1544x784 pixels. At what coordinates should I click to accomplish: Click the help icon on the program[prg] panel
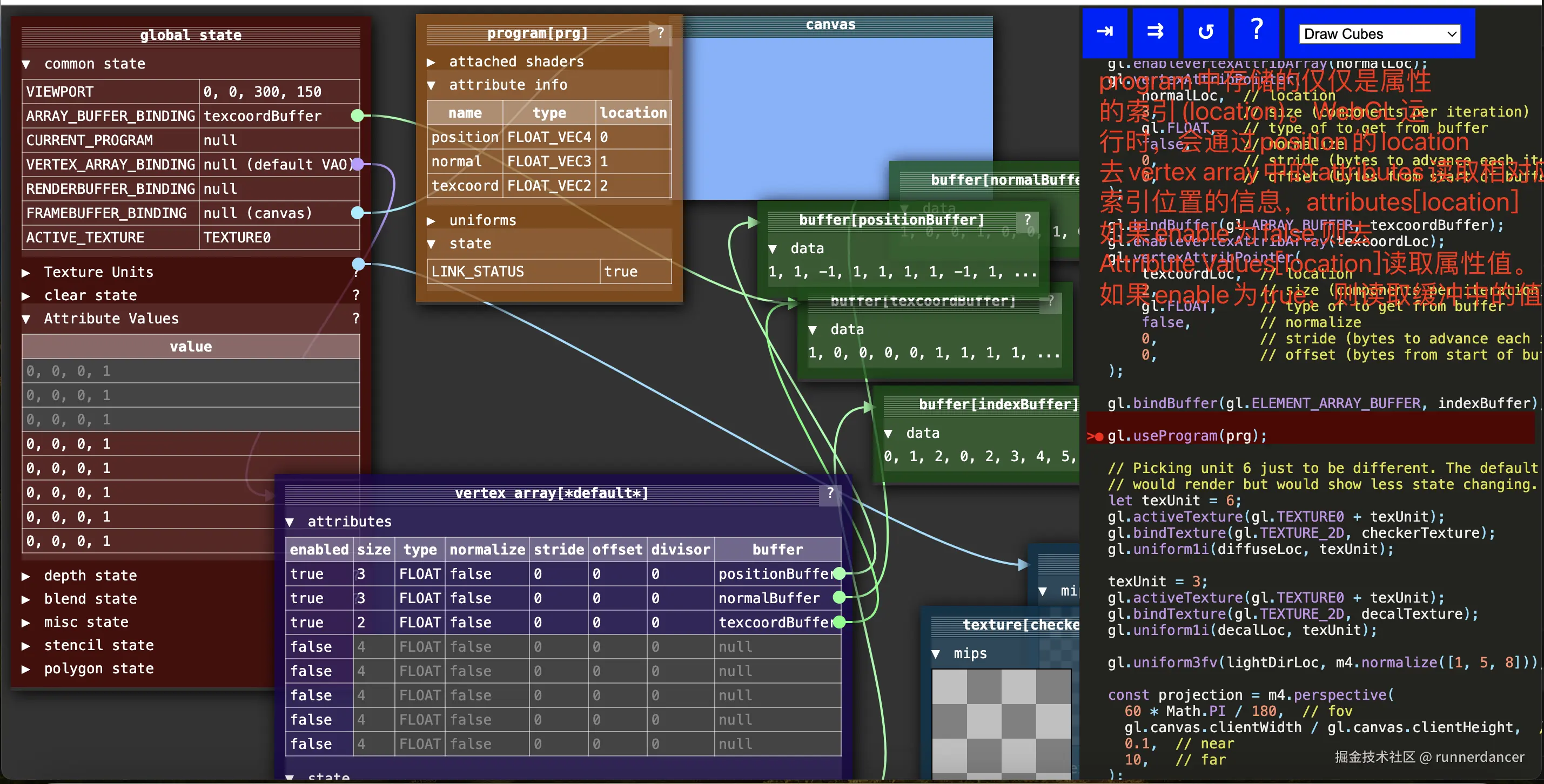click(661, 33)
